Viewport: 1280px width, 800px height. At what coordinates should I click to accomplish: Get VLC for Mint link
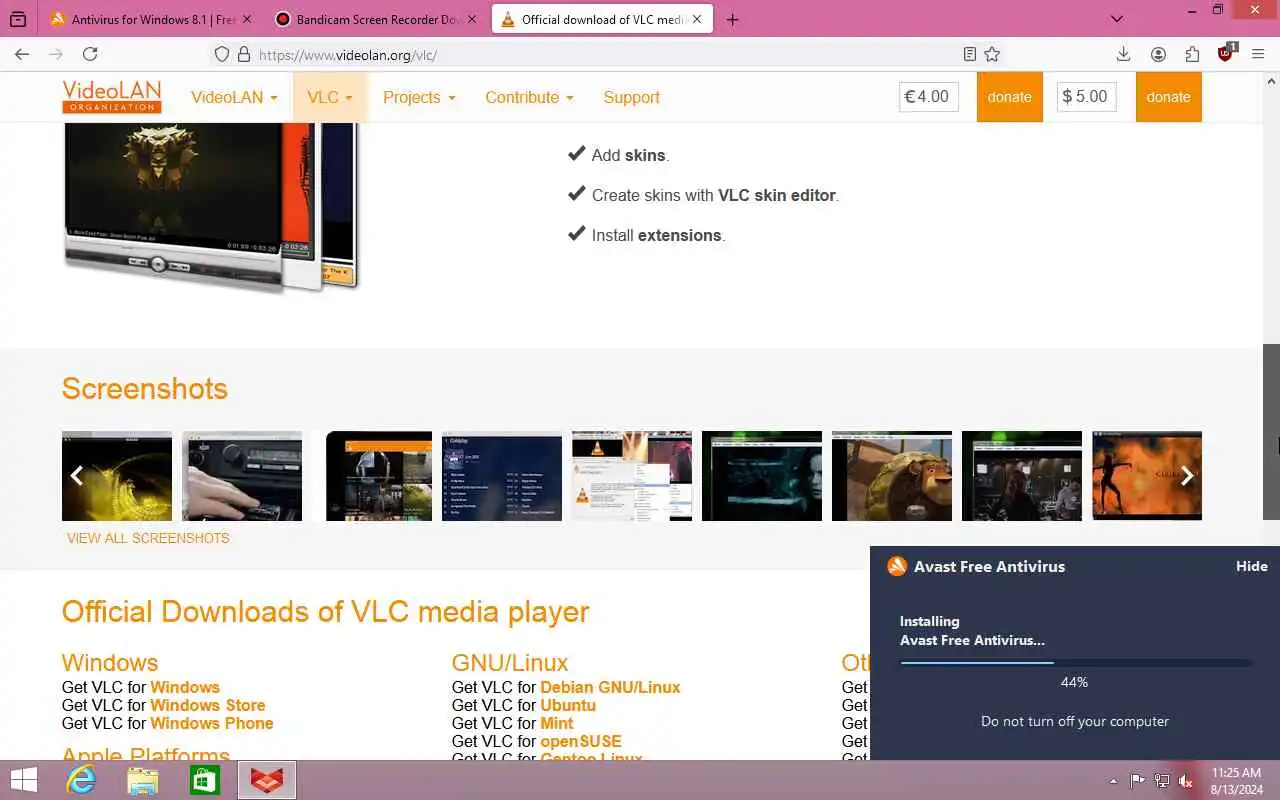click(x=557, y=723)
